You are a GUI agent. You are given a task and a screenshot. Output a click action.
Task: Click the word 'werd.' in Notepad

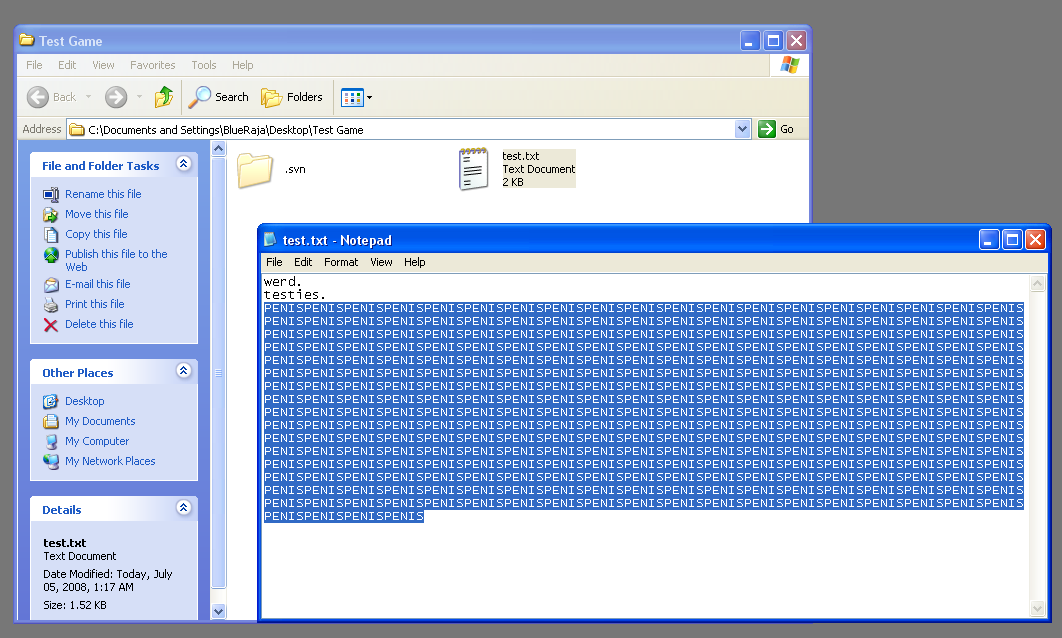click(282, 282)
